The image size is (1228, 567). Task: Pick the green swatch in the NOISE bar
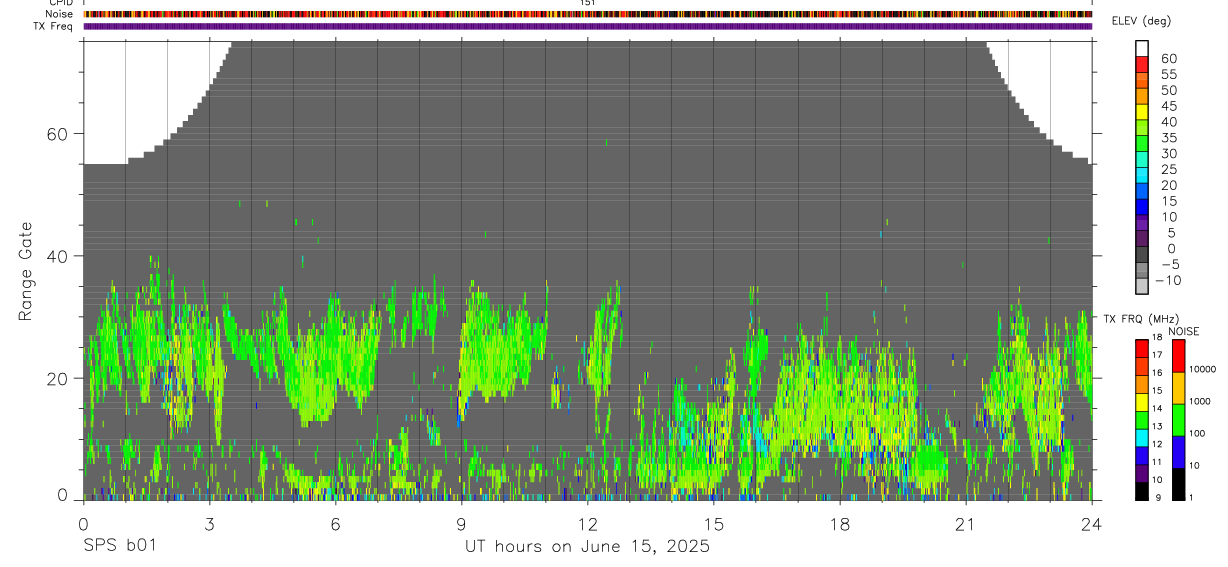[x=1178, y=420]
